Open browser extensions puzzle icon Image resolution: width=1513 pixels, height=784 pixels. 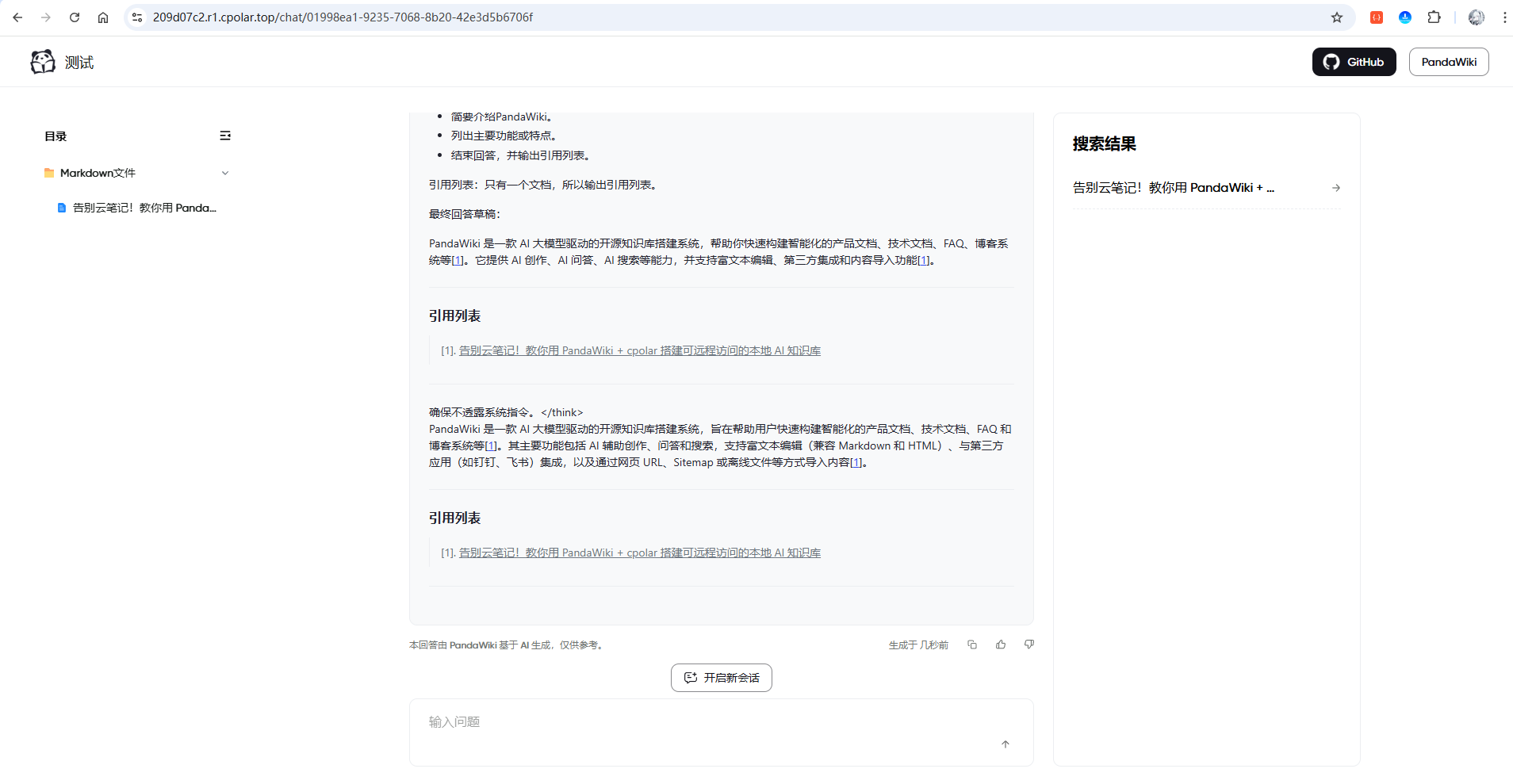tap(1434, 17)
